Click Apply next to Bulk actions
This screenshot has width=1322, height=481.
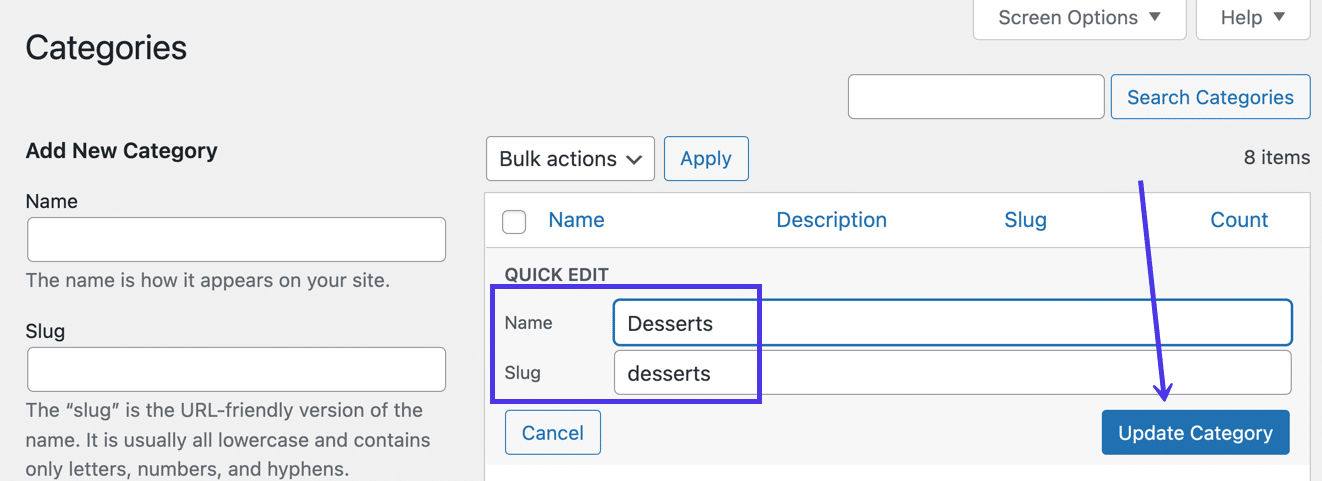point(706,159)
